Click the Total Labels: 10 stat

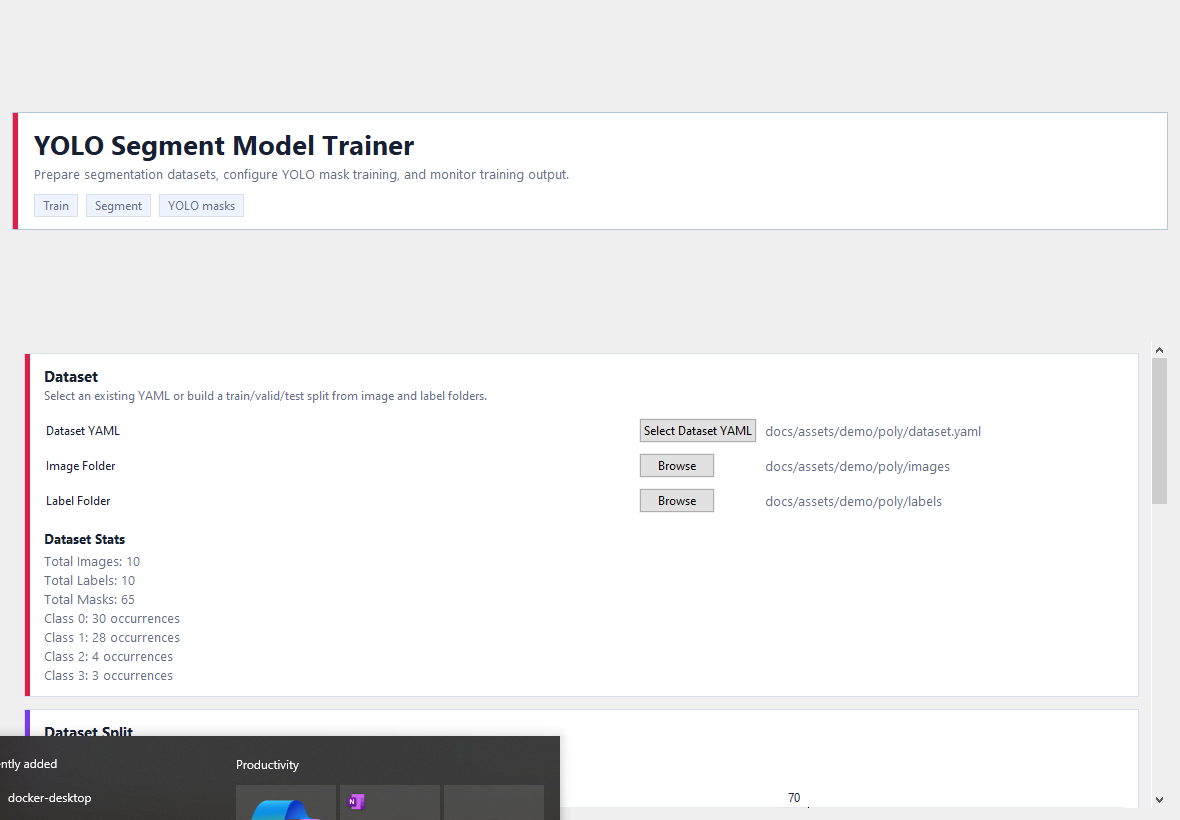pyautogui.click(x=90, y=580)
